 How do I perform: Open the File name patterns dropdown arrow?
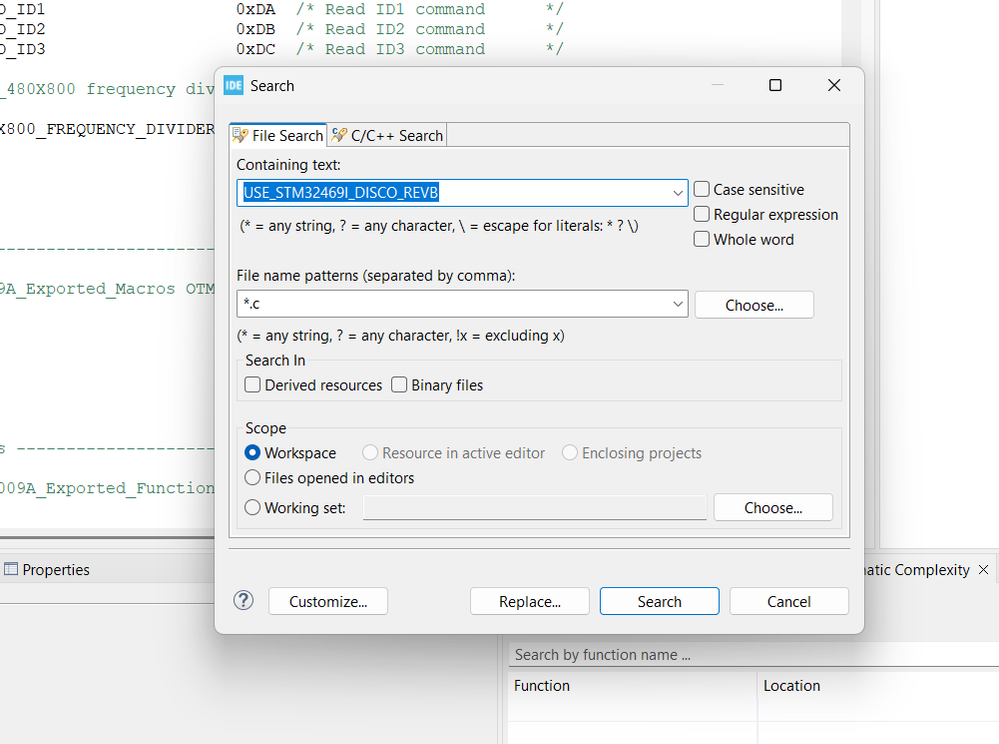678,304
